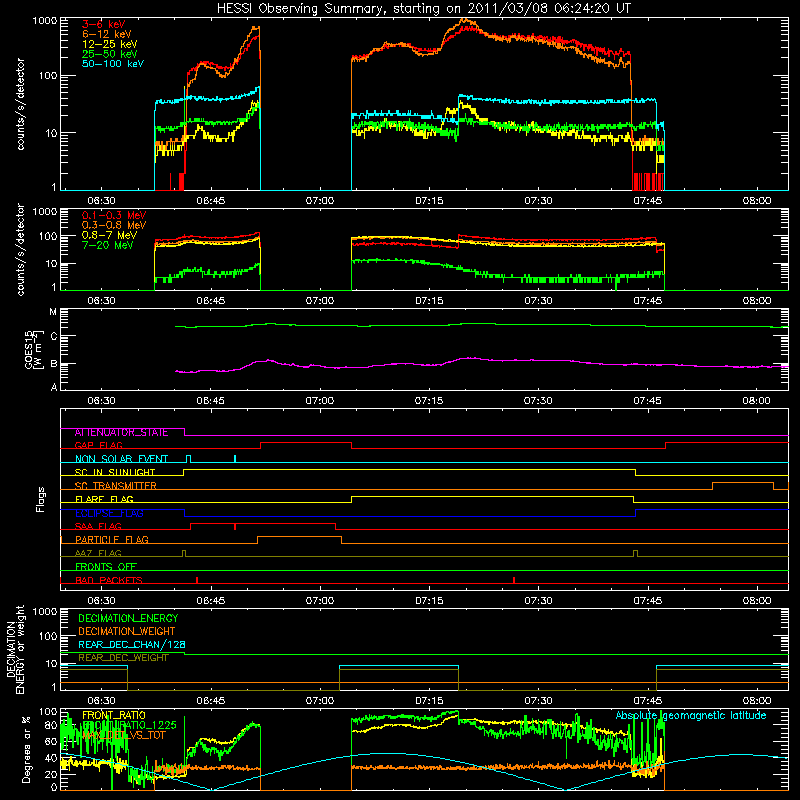800x800 pixels.
Task: Click the GAP_FLAG label
Action: (98, 445)
